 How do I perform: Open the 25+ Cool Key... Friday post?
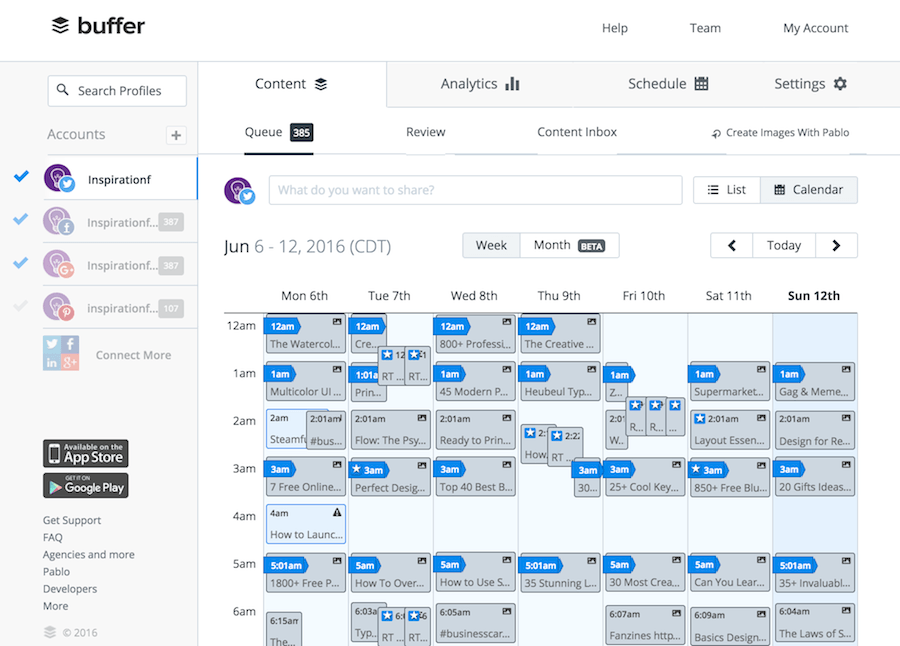pos(645,477)
